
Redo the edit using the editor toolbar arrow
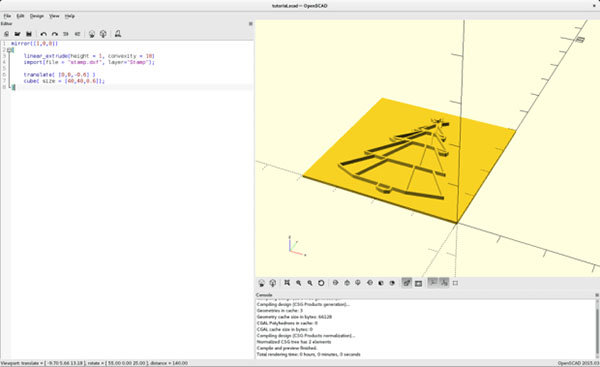coord(55,34)
